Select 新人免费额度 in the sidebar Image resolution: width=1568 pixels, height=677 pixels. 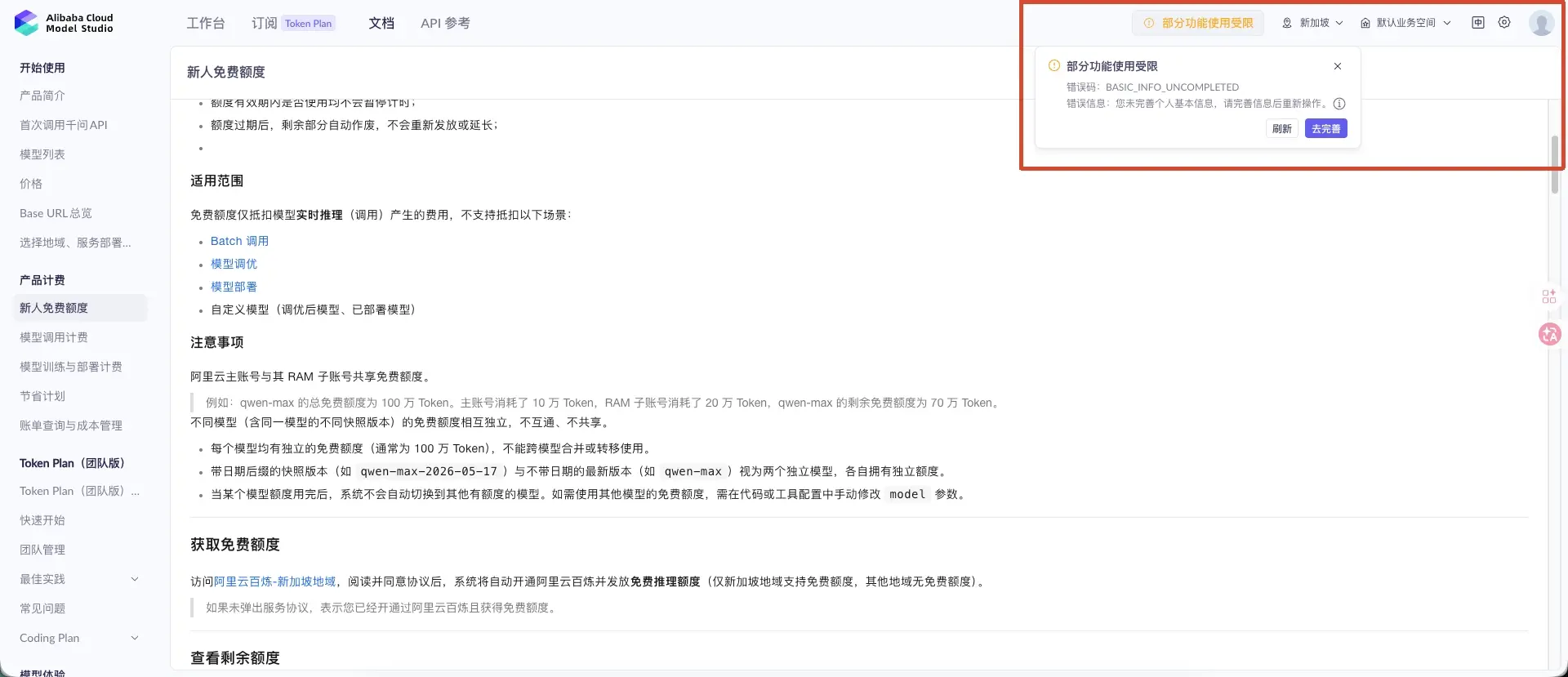79,308
